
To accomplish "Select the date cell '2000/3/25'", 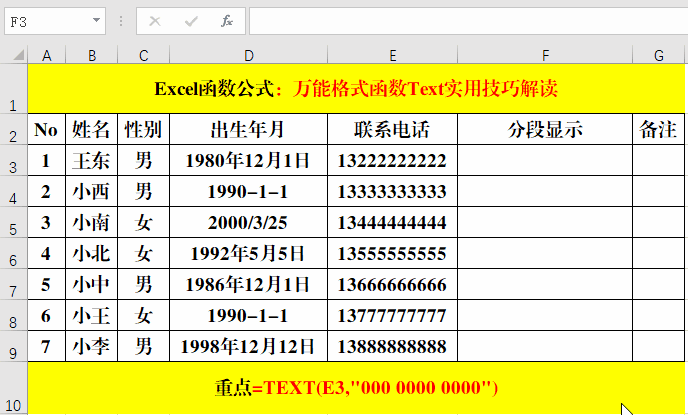I will 248,222.
